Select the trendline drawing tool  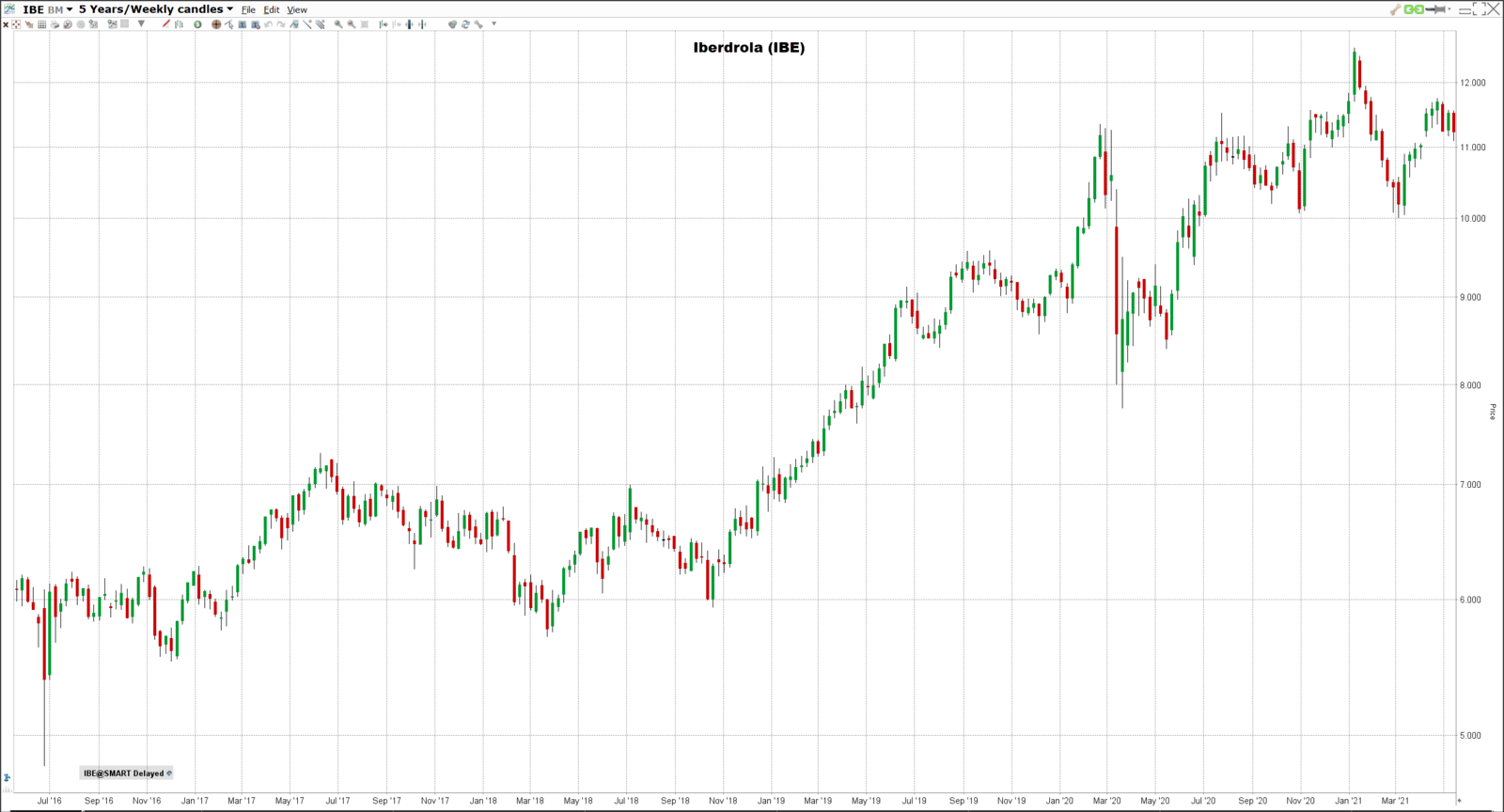[307, 24]
